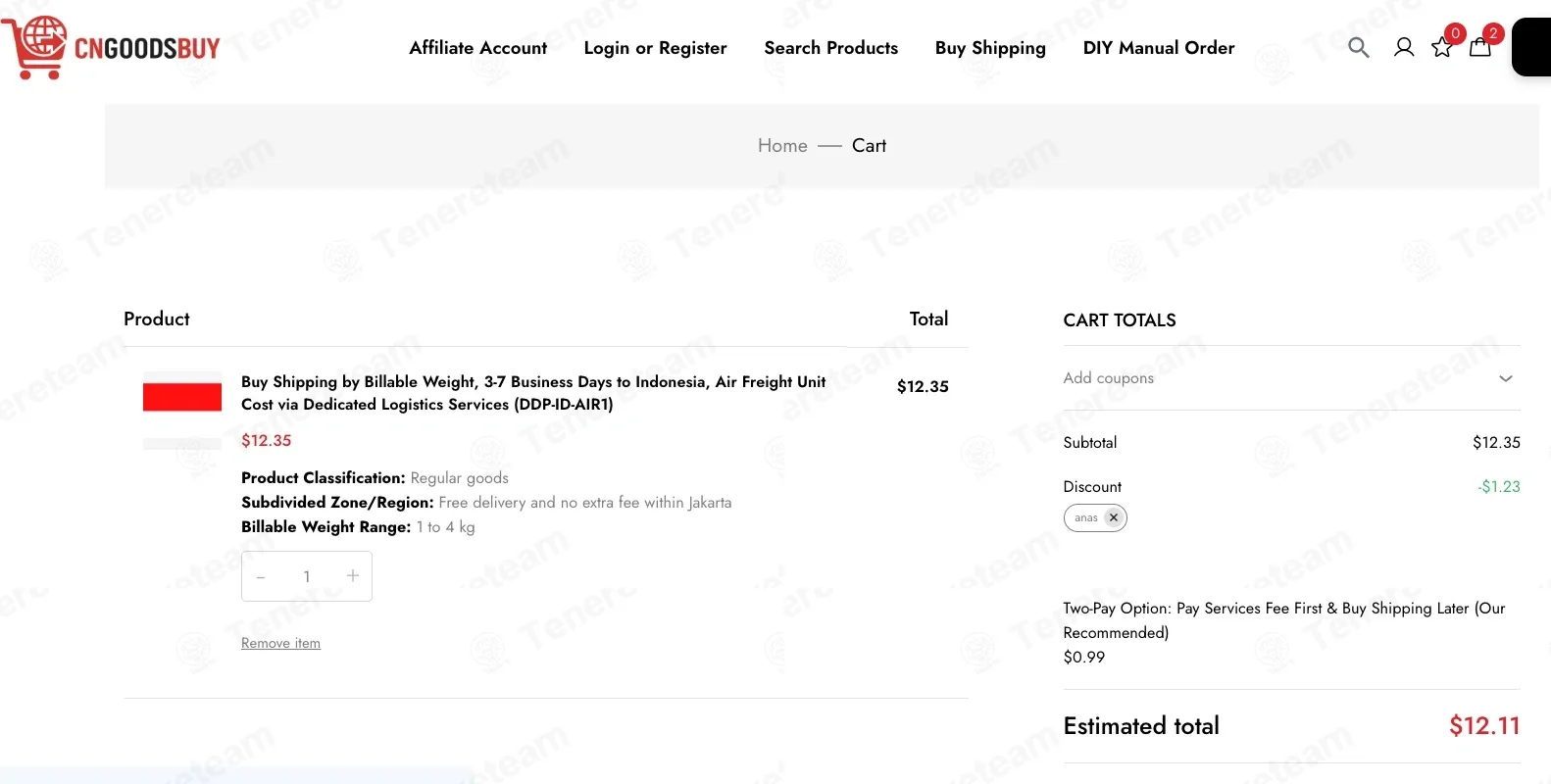The width and height of the screenshot is (1551, 784).
Task: Click the -$1.23 discount value
Action: pyautogui.click(x=1499, y=487)
